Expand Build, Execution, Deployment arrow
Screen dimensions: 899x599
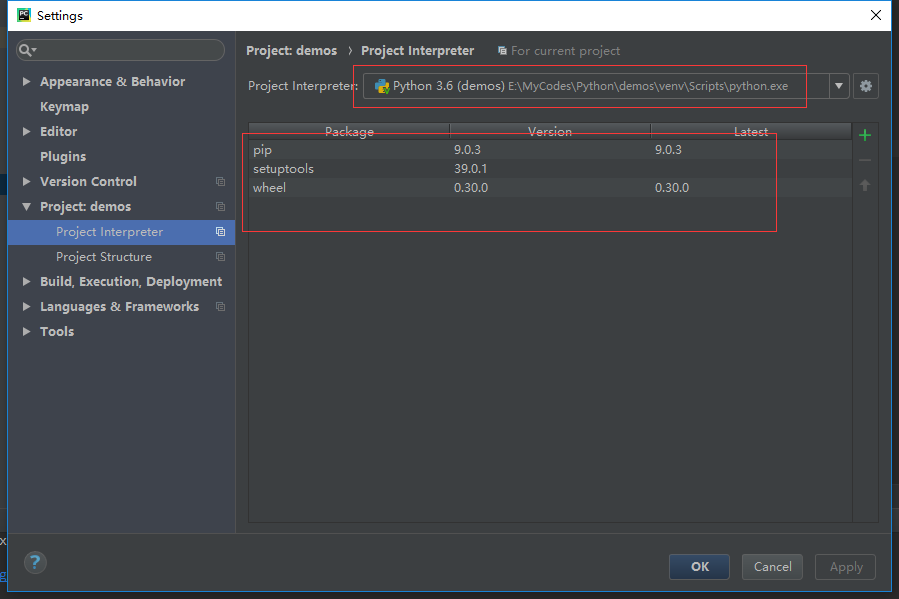[26, 281]
